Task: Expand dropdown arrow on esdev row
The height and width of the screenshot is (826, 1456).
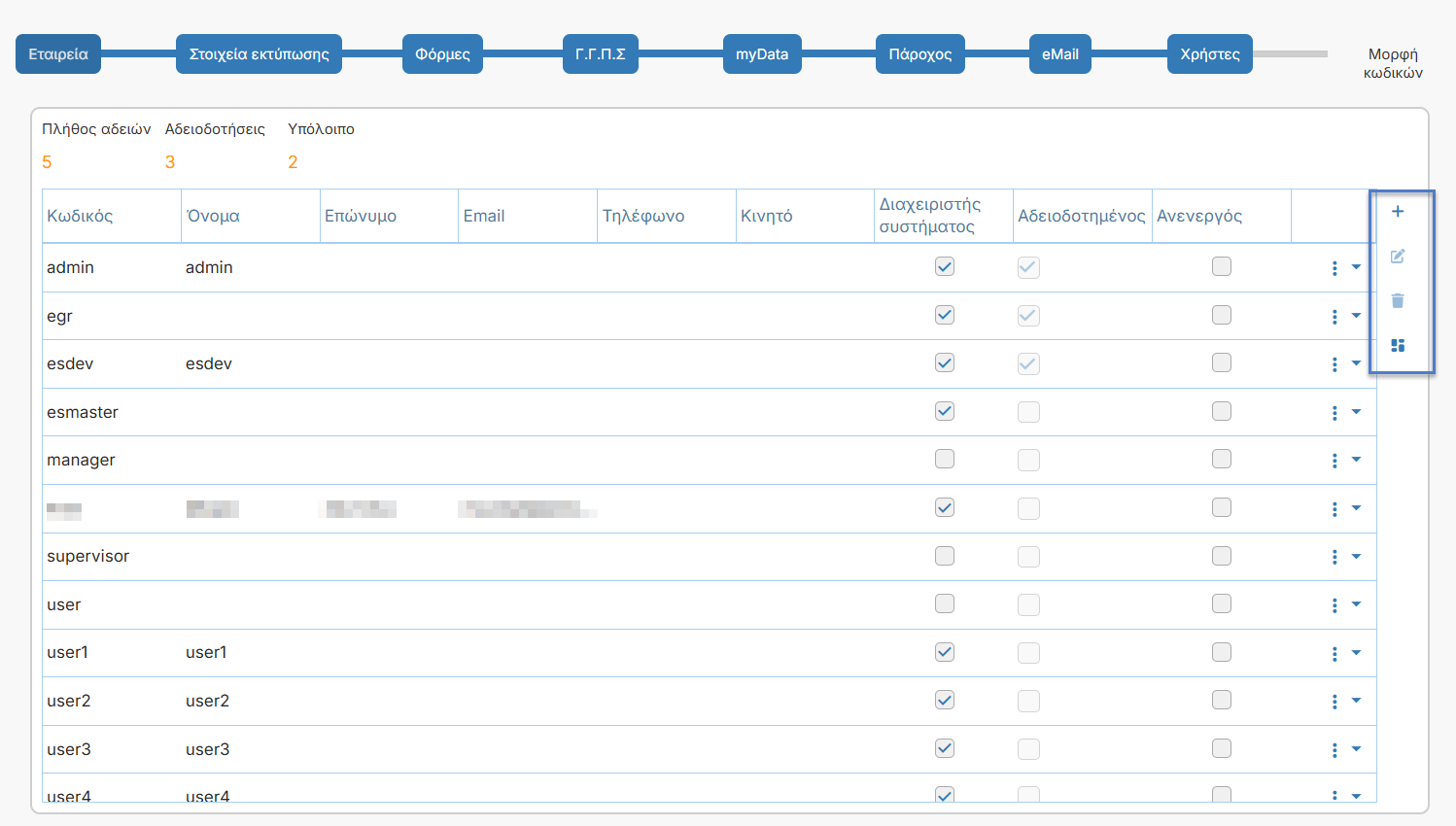Action: point(1356,363)
